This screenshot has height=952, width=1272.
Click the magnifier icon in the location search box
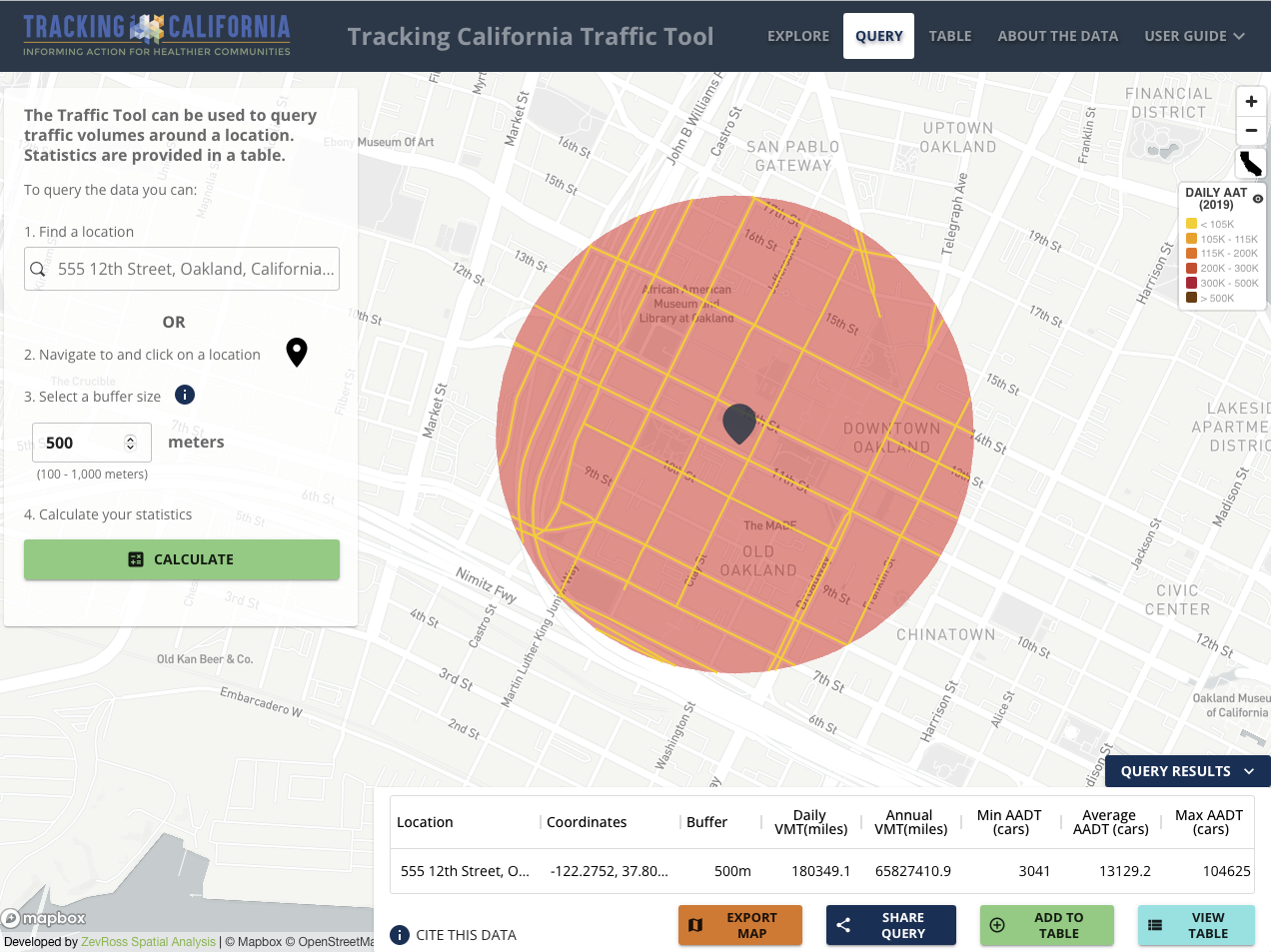40,268
